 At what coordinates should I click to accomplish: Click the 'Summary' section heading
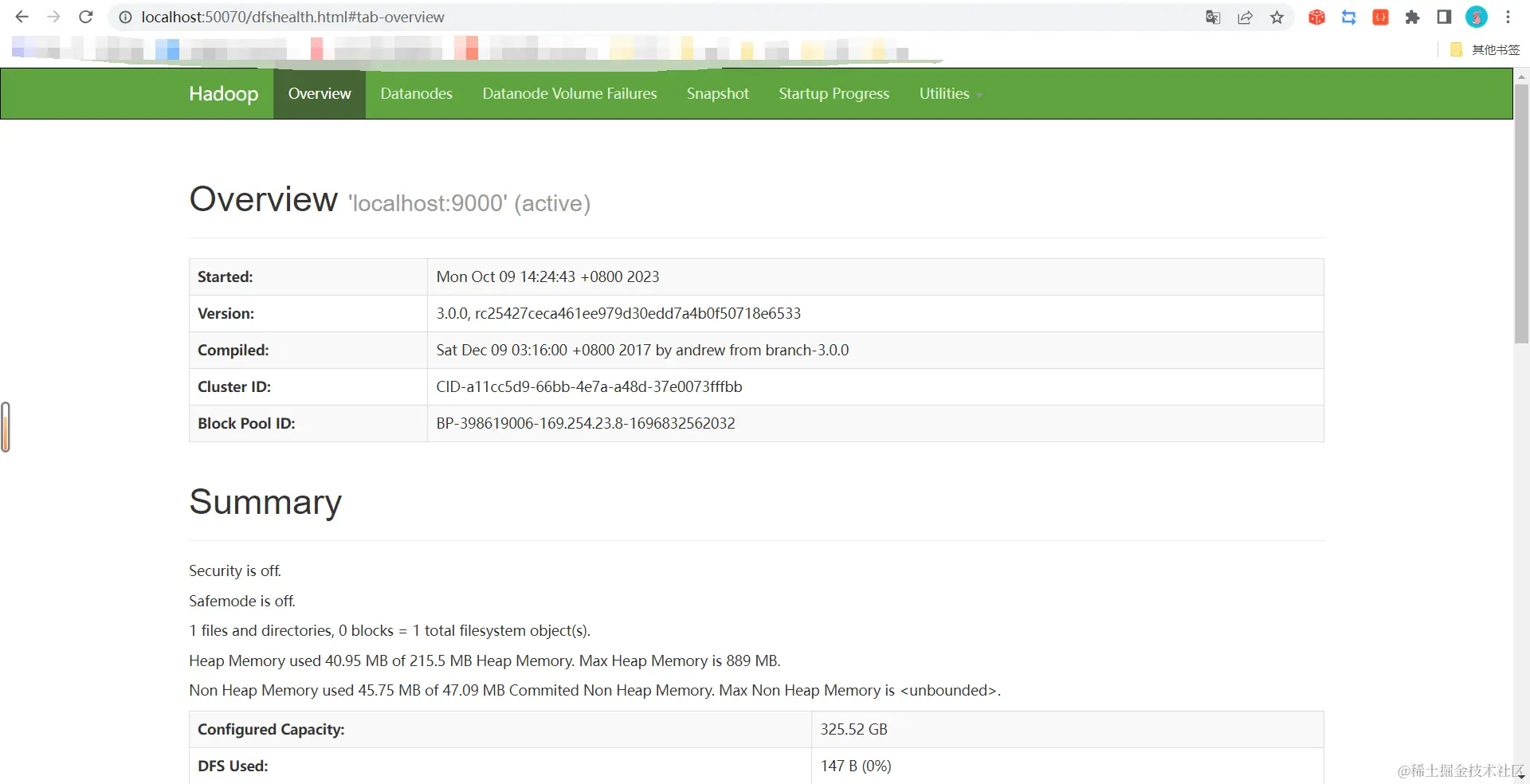click(x=265, y=502)
